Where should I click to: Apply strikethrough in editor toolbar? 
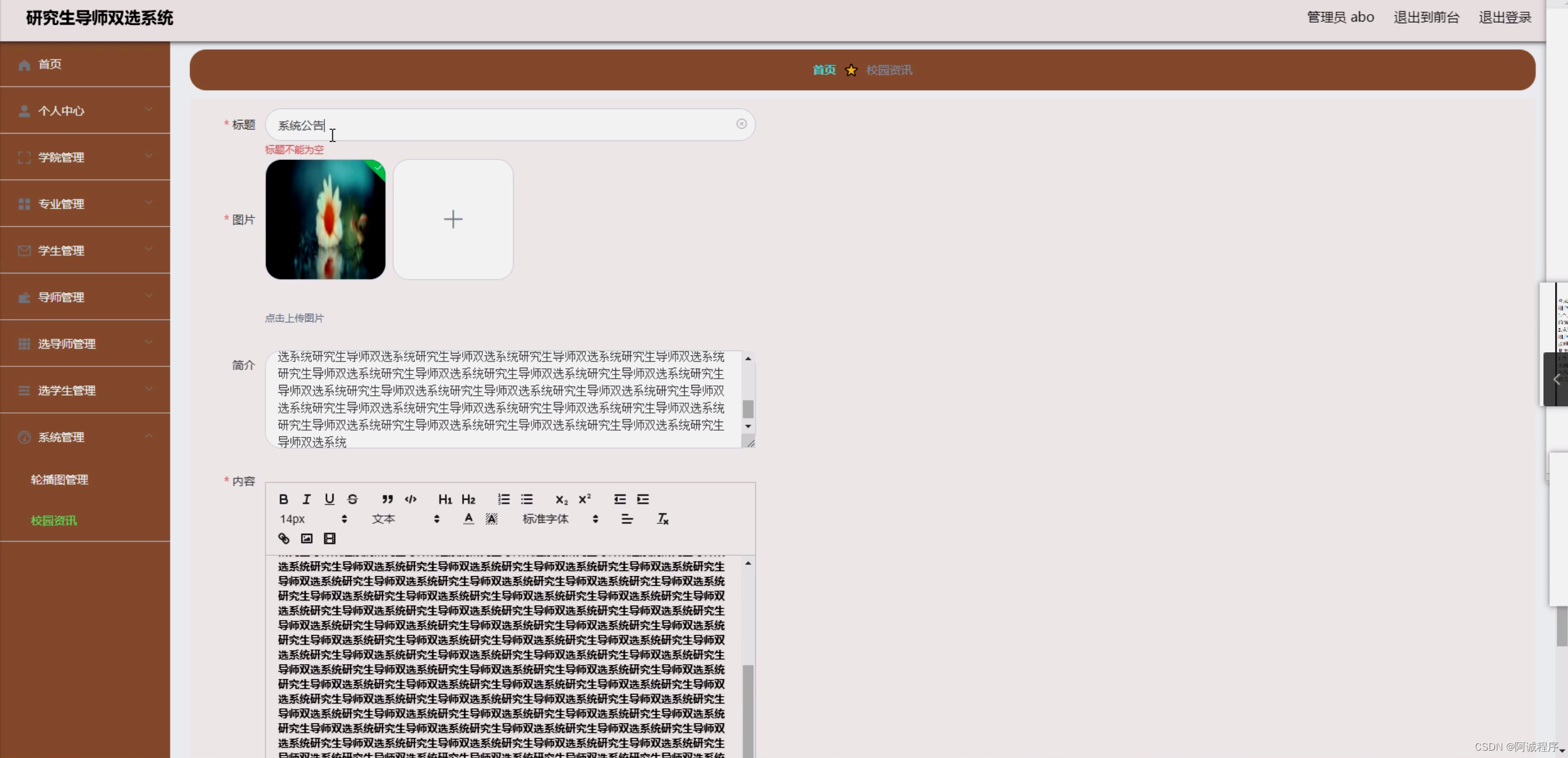(x=352, y=499)
